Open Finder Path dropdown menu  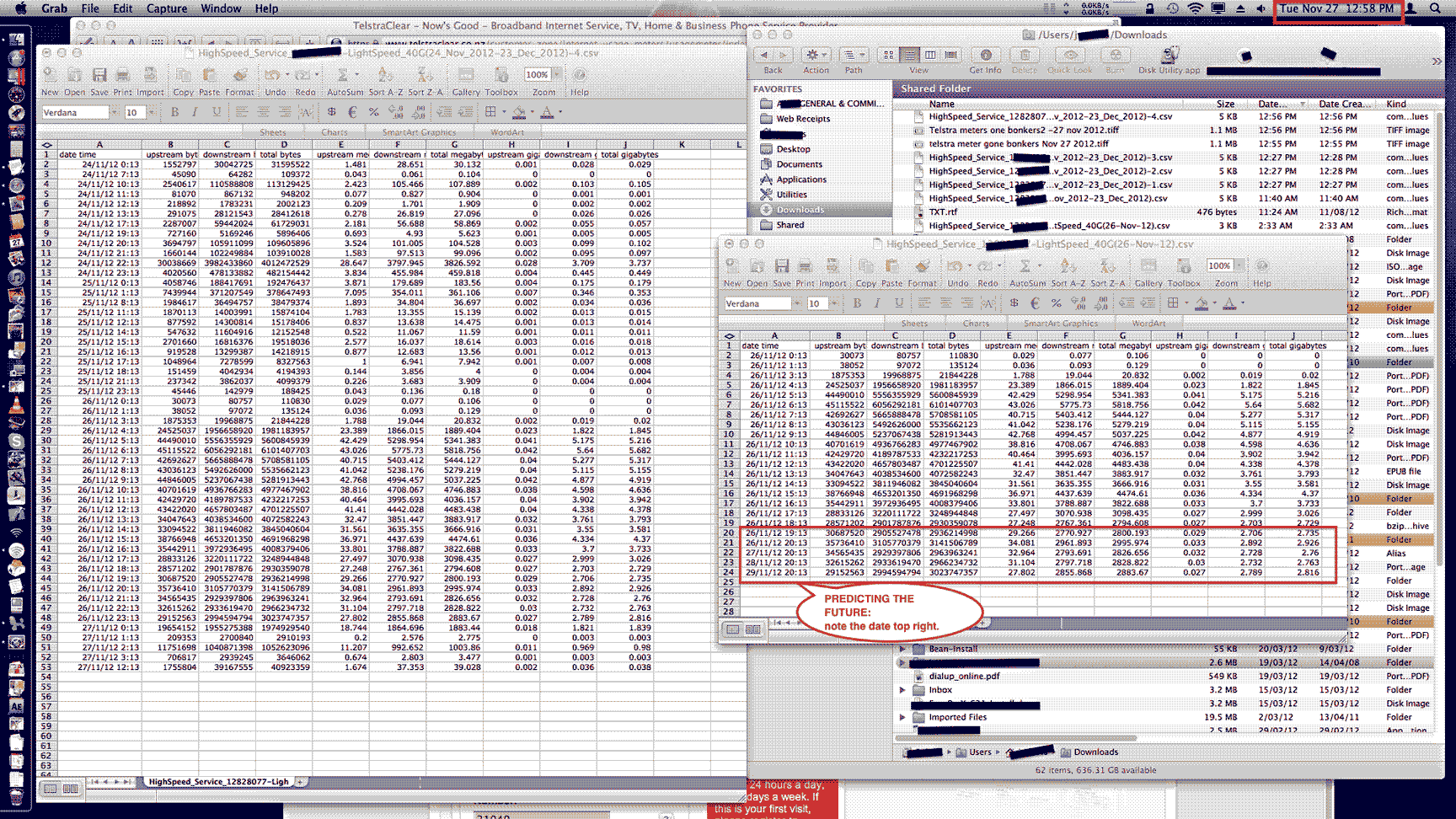854,55
